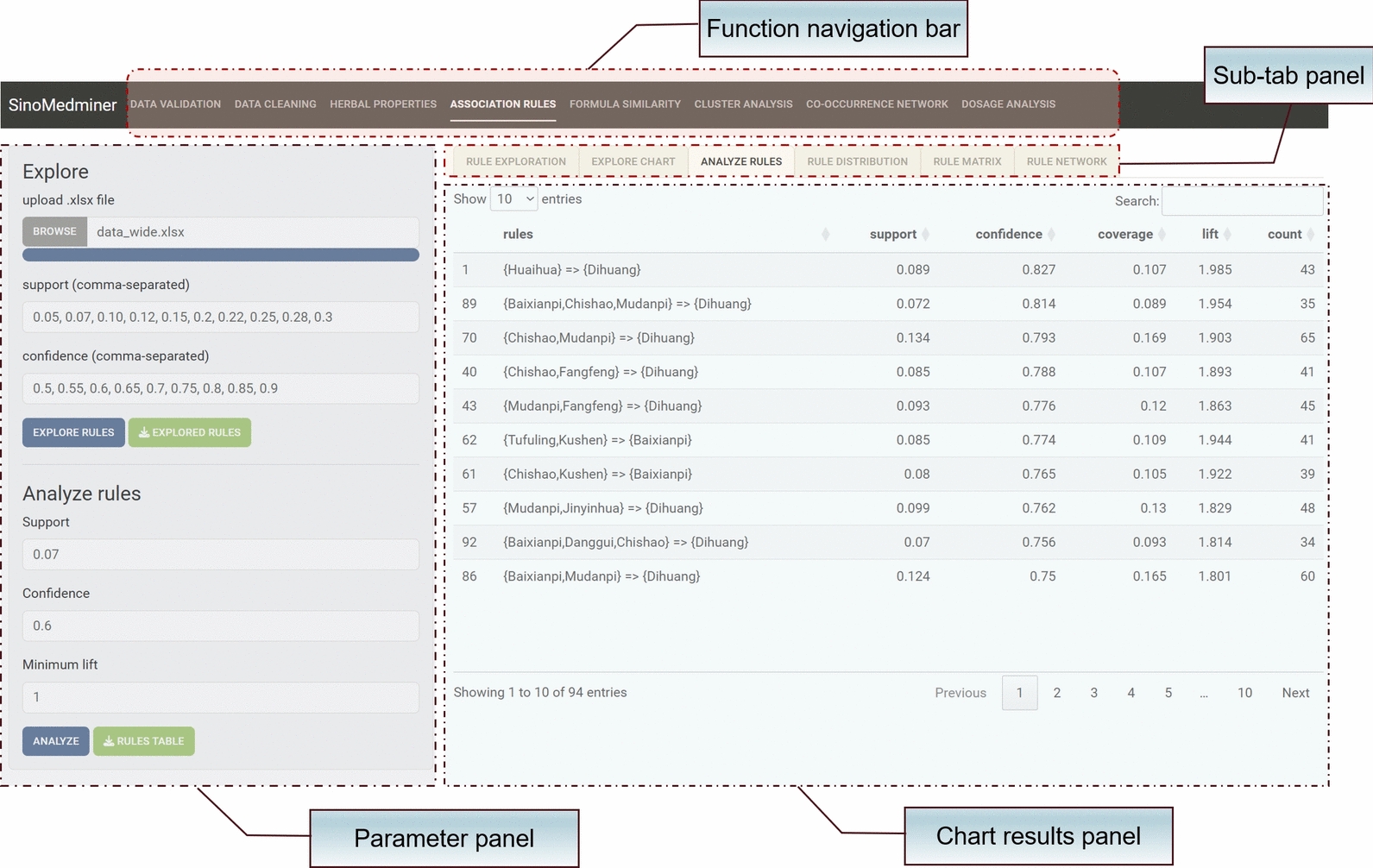
Task: Go to pagination page 2
Action: point(1056,693)
